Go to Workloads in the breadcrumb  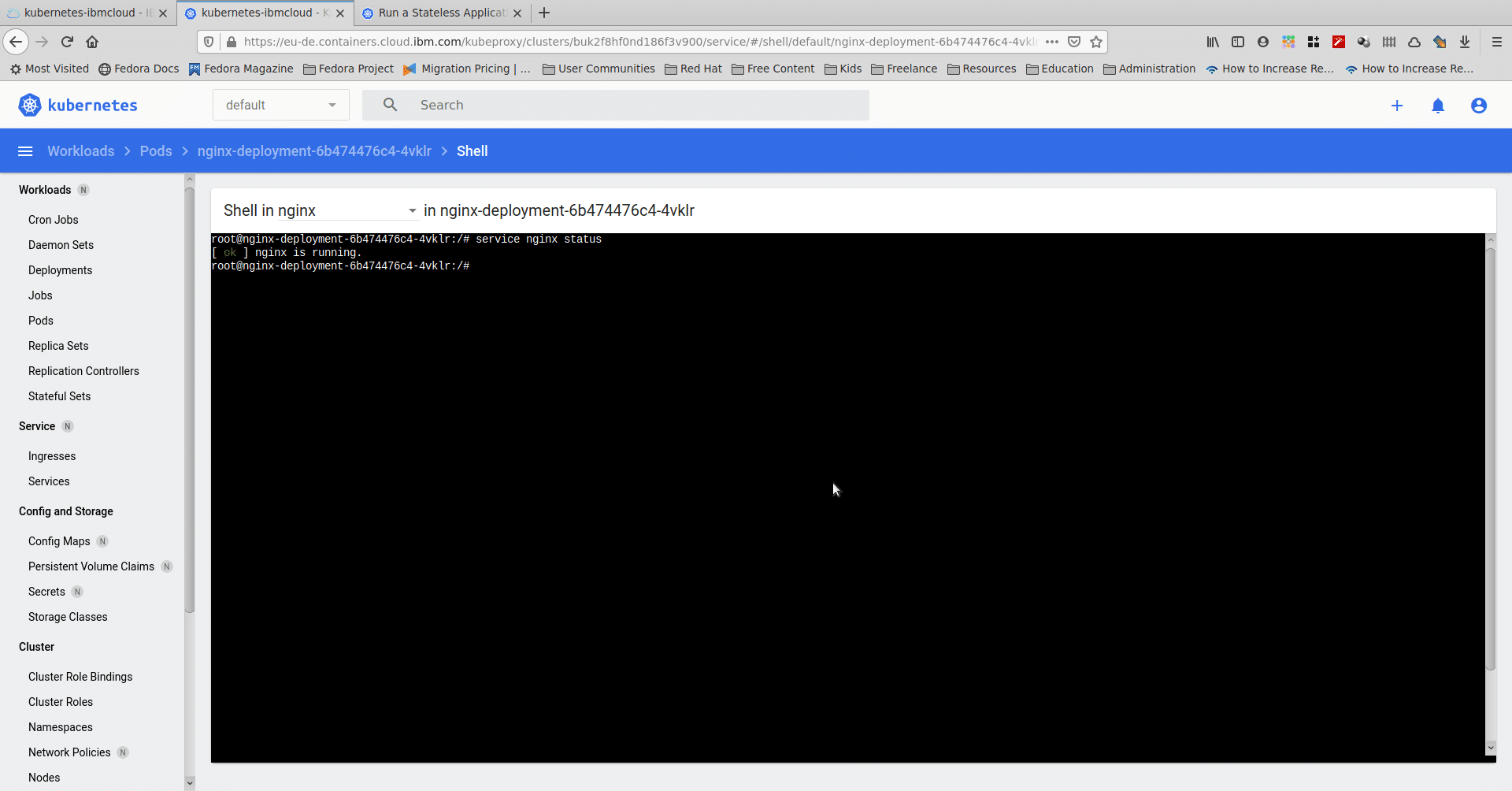80,151
